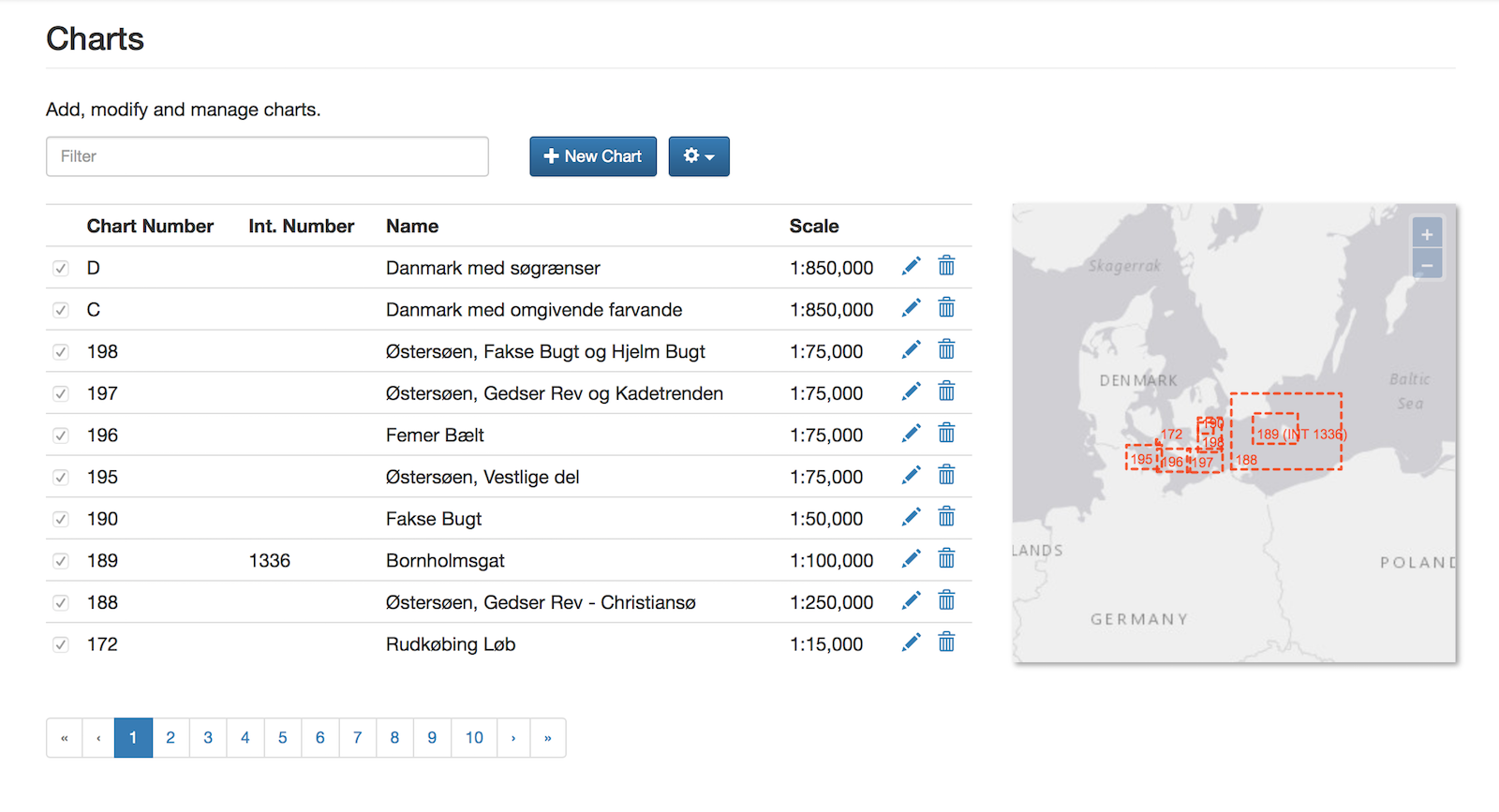Edit chart C with the pencil icon

point(911,308)
